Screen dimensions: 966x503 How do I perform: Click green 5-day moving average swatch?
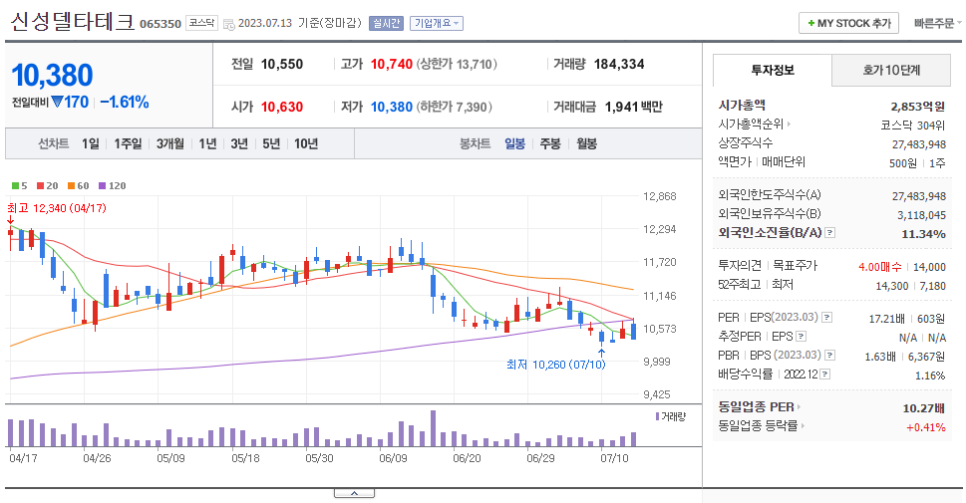[x=15, y=186]
